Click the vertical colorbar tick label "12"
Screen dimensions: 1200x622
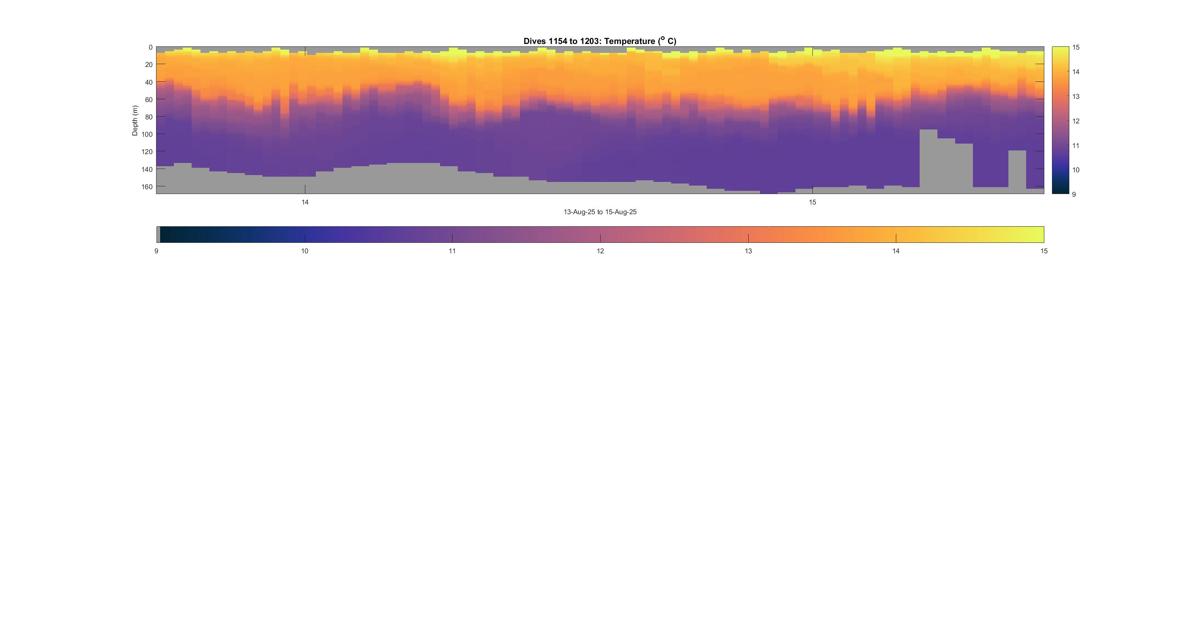pyautogui.click(x=1077, y=121)
